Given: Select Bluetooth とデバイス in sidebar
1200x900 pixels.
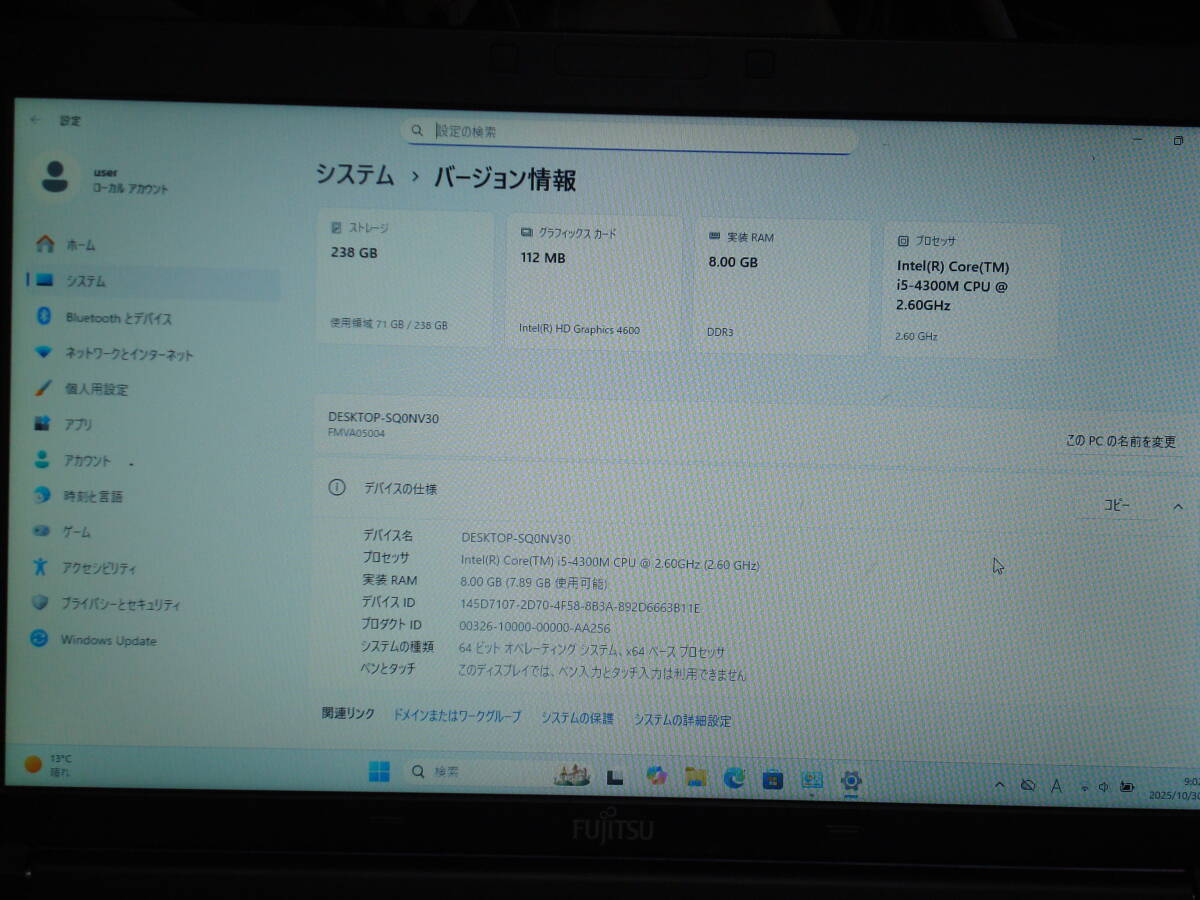Looking at the screenshot, I should 118,318.
